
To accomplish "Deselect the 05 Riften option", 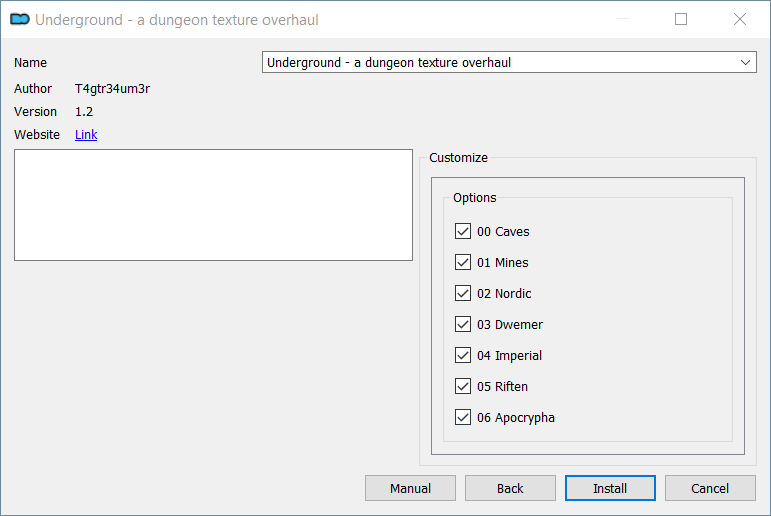I will click(463, 386).
